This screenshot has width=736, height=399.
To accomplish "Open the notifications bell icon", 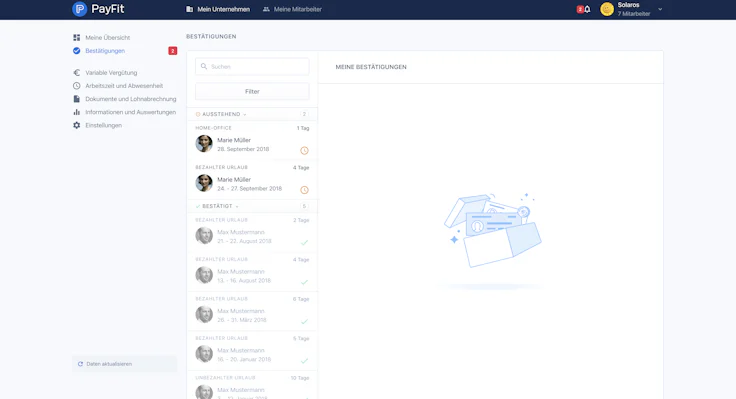I will point(587,9).
